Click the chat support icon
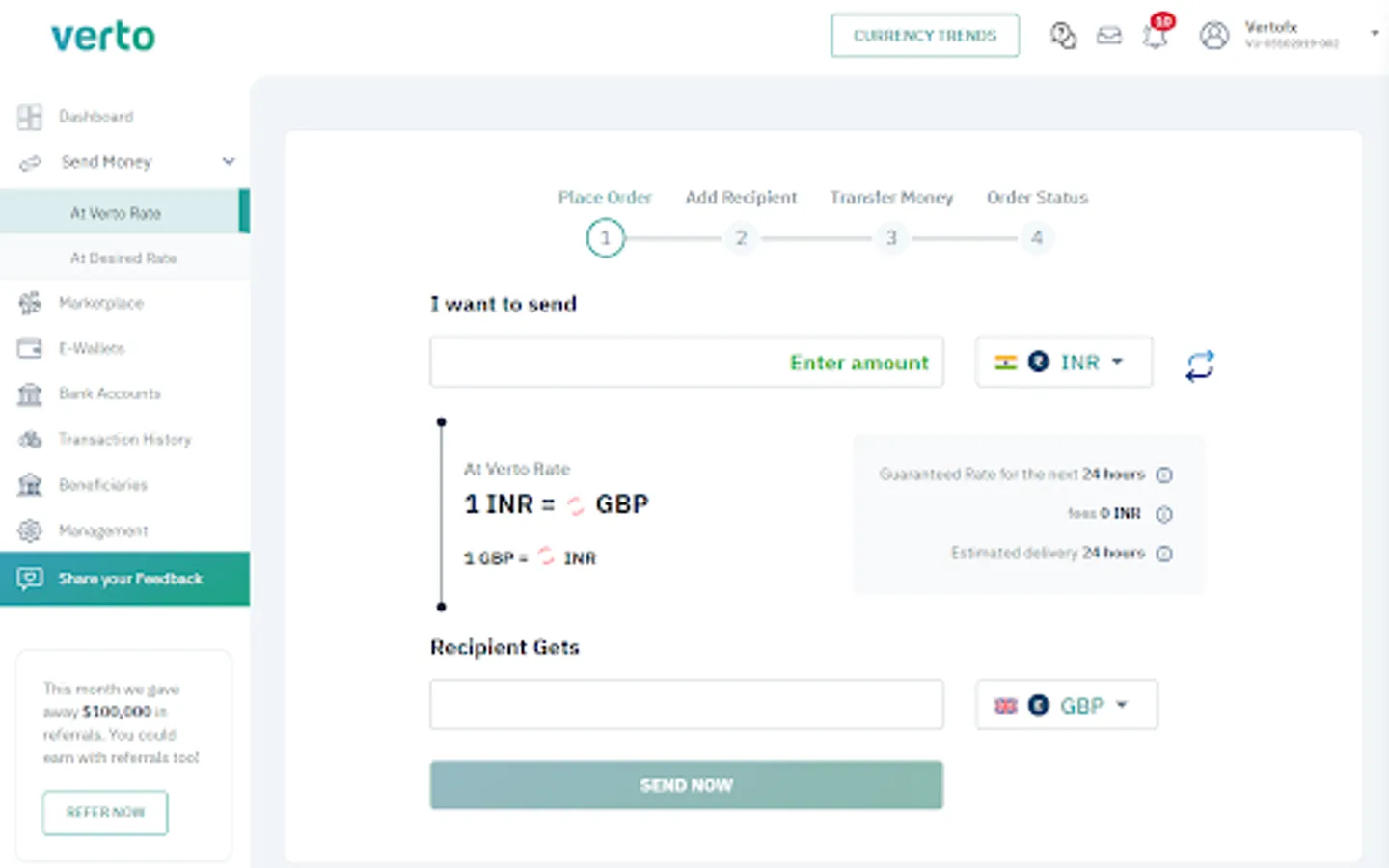1389x868 pixels. click(x=1063, y=36)
